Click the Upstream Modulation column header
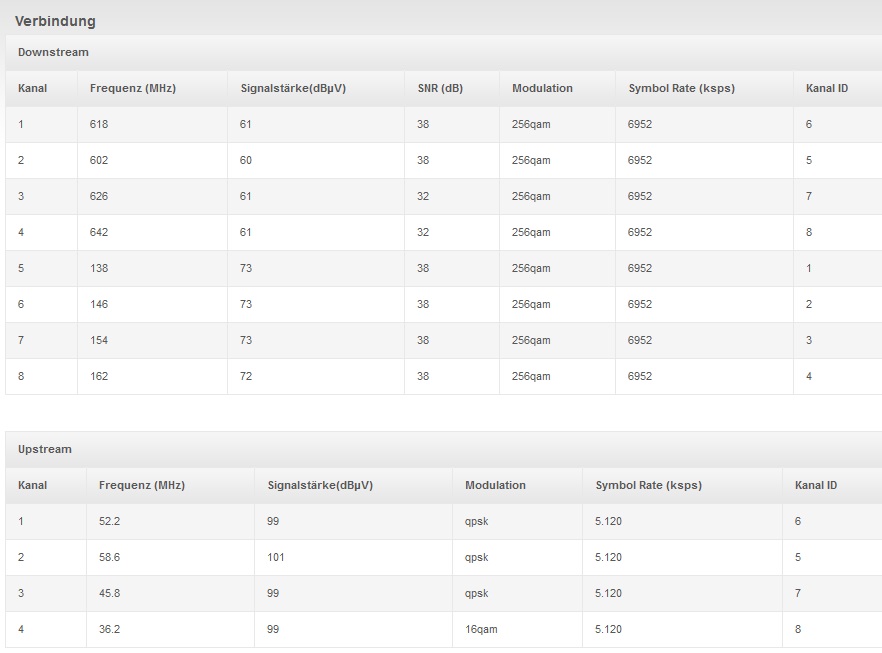Viewport: 882px width, 653px height. pyautogui.click(x=495, y=485)
